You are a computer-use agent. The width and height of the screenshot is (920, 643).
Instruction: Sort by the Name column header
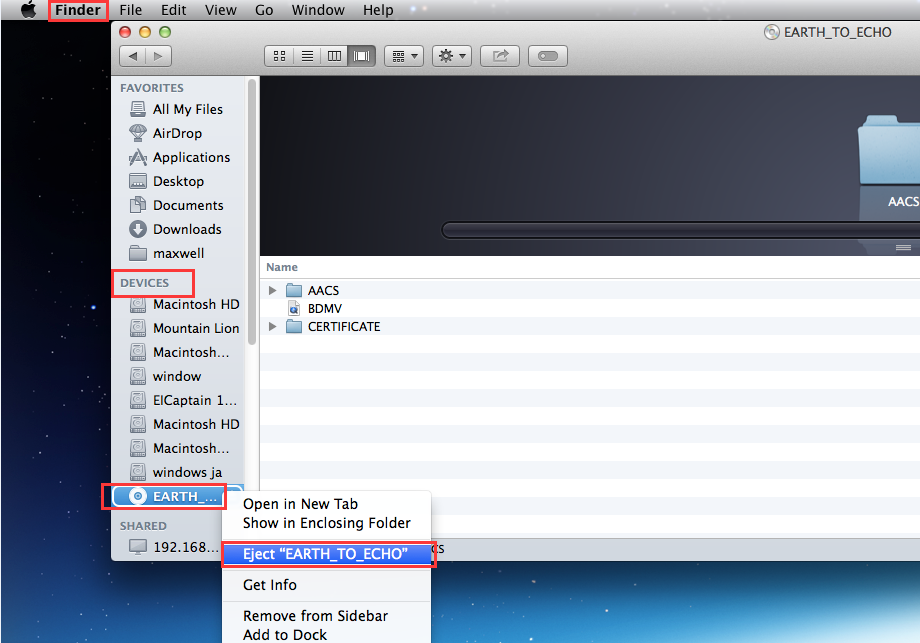point(282,268)
